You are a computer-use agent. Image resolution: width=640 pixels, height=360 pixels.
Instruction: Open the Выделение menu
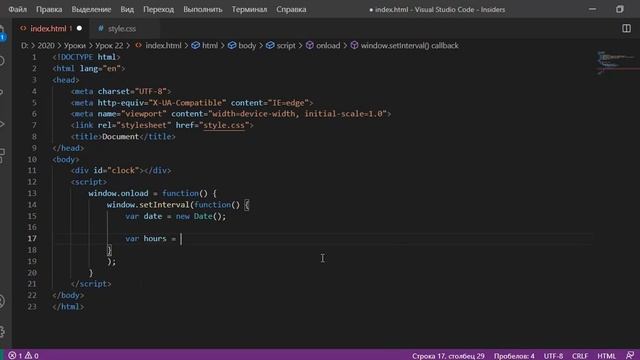tap(91, 9)
